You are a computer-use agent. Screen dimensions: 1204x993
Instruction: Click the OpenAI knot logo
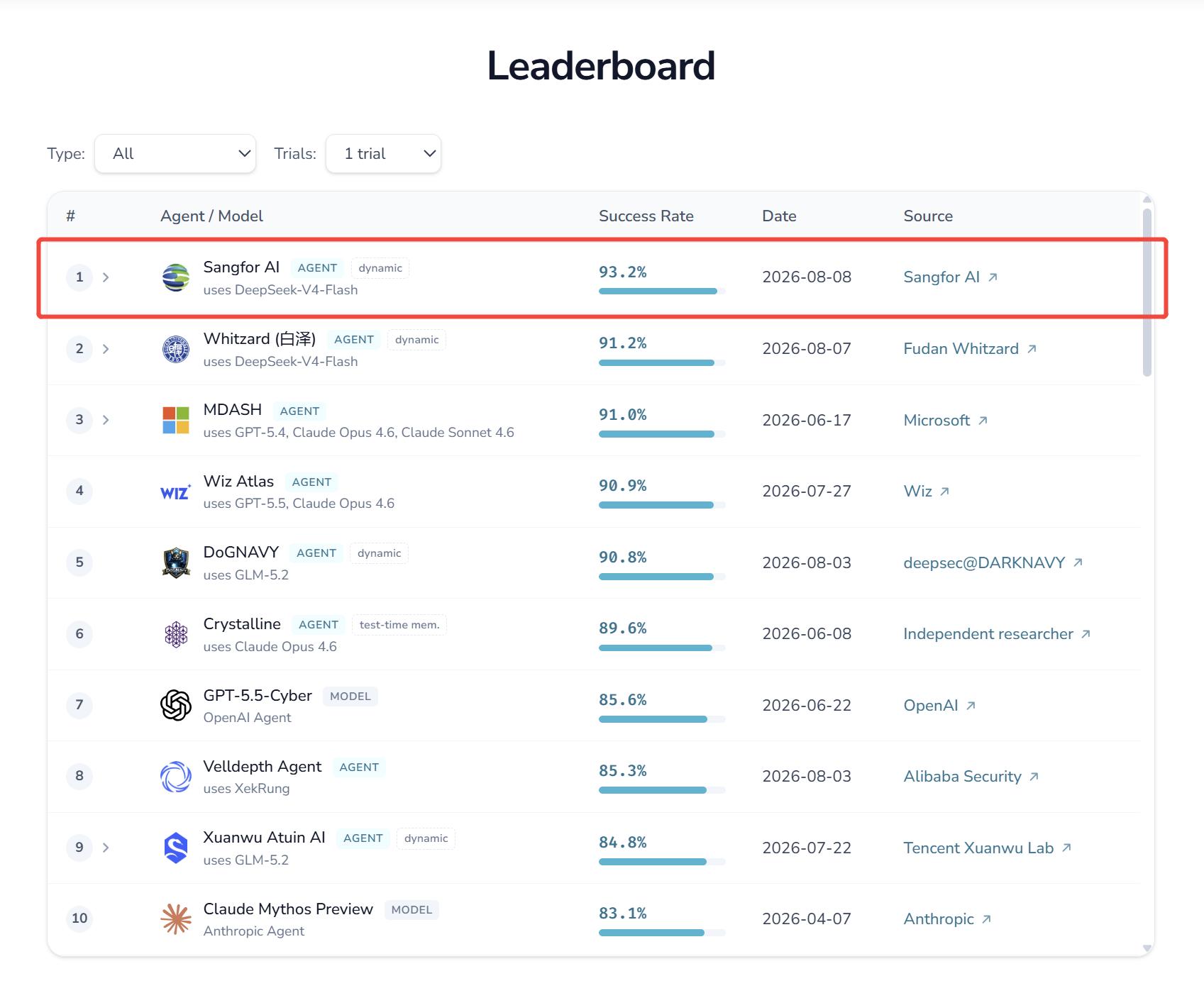pyautogui.click(x=176, y=705)
